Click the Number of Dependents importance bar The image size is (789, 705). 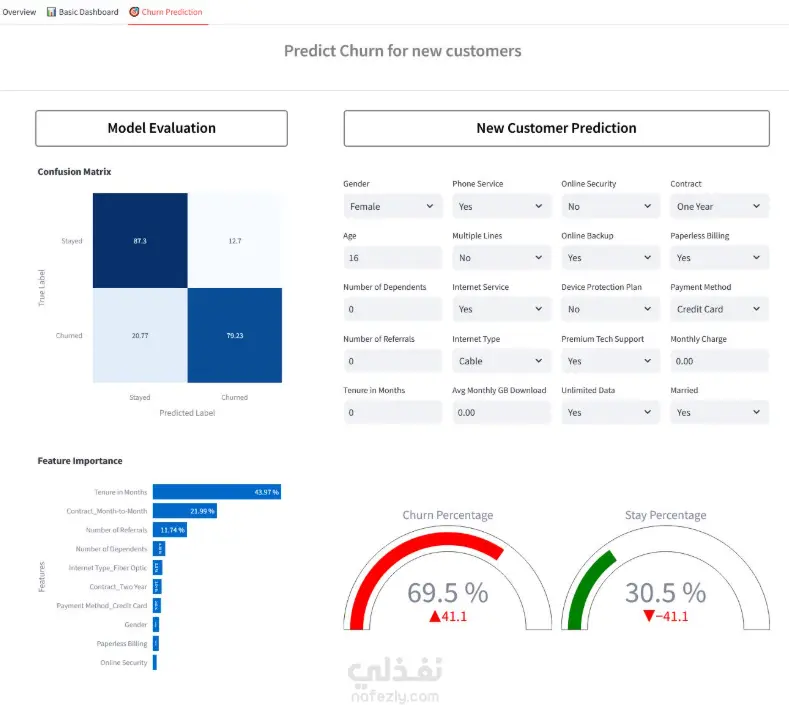(159, 549)
